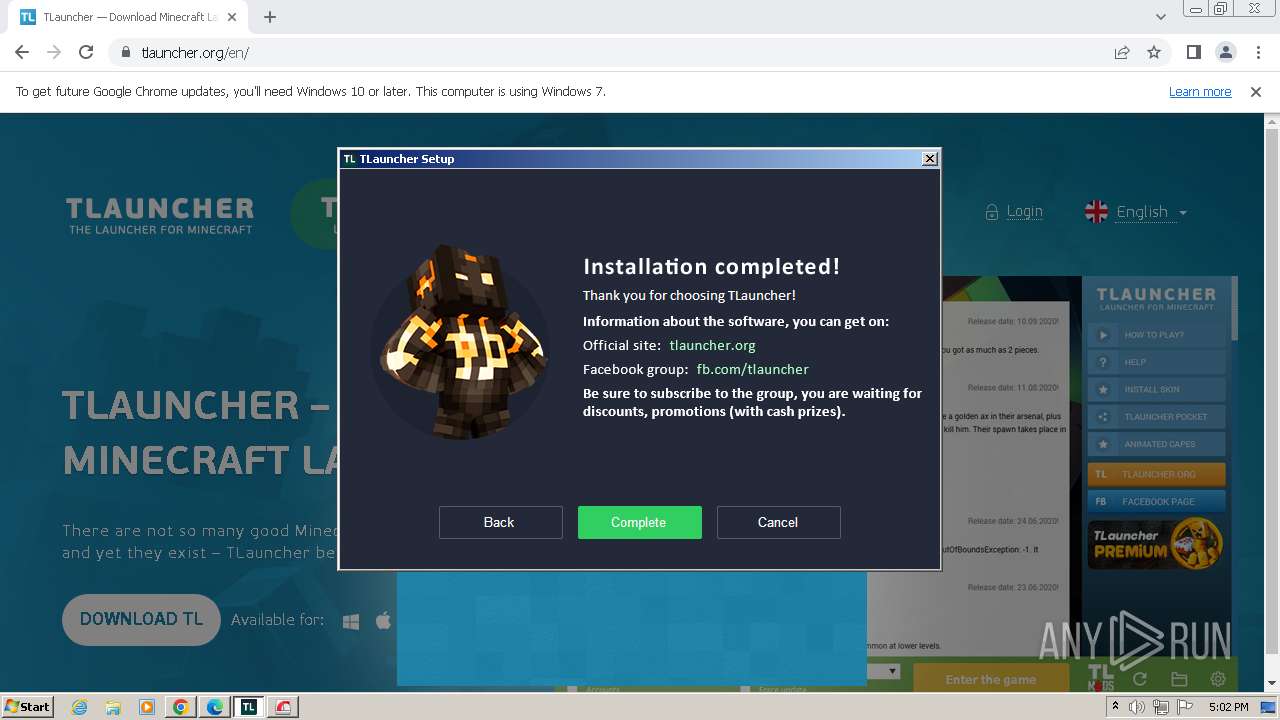Toggle the Chrome side panel icon

pos(1193,52)
